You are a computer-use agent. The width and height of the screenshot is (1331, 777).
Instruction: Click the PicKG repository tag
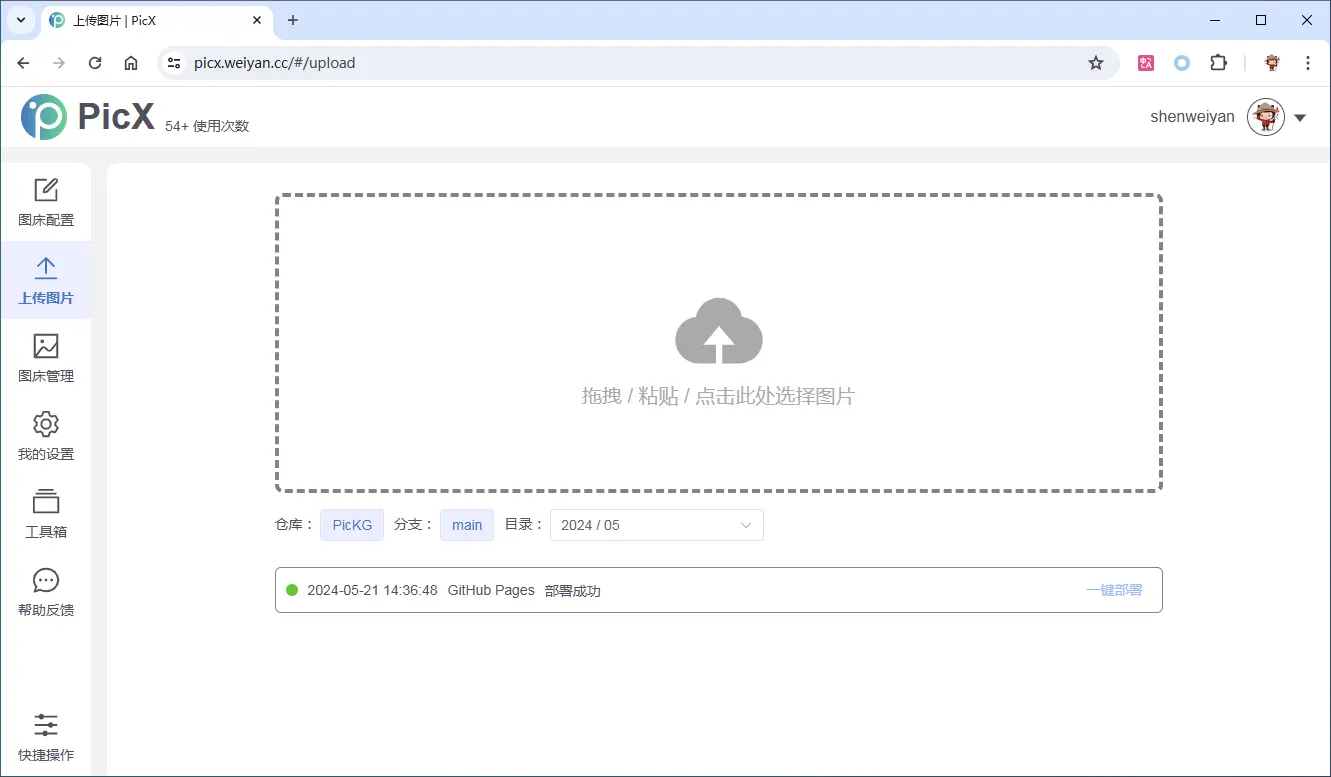pos(352,525)
